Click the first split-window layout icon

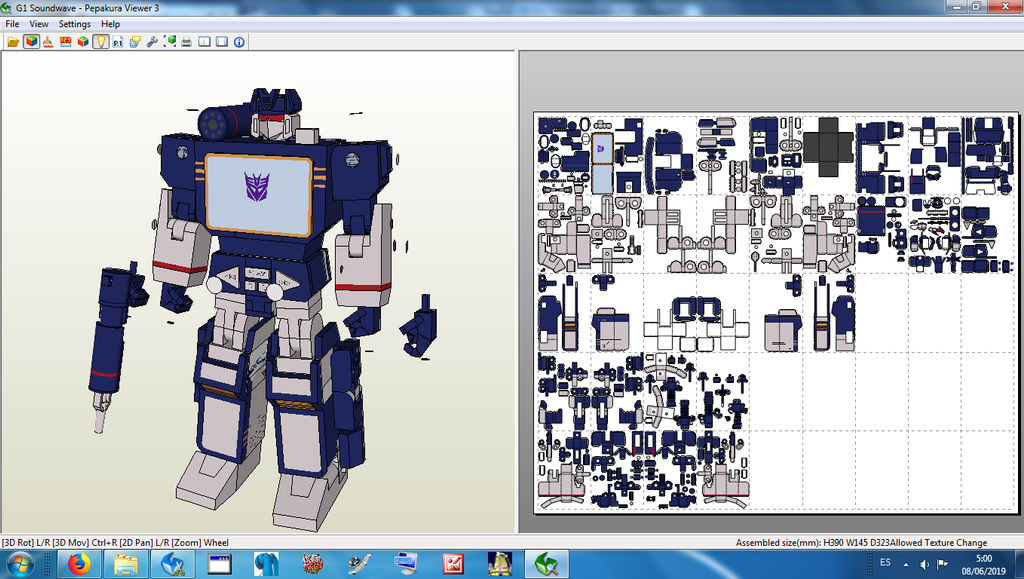(204, 42)
